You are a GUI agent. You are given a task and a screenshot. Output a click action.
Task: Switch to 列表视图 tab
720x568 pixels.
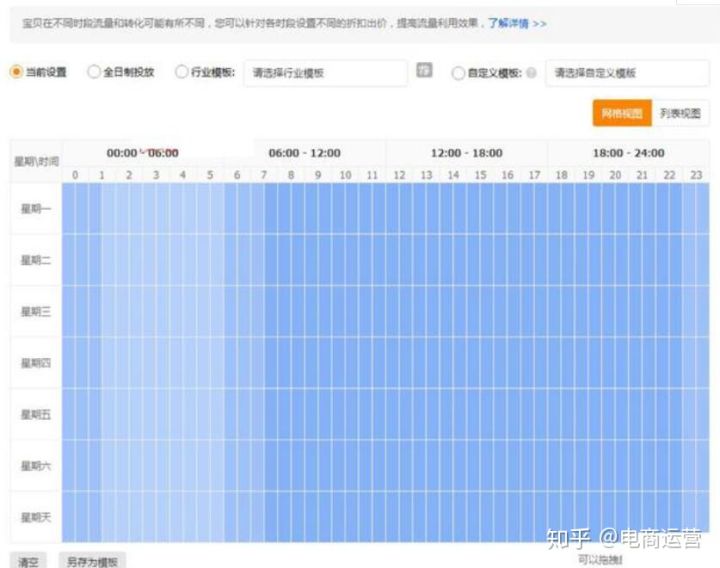pos(680,114)
